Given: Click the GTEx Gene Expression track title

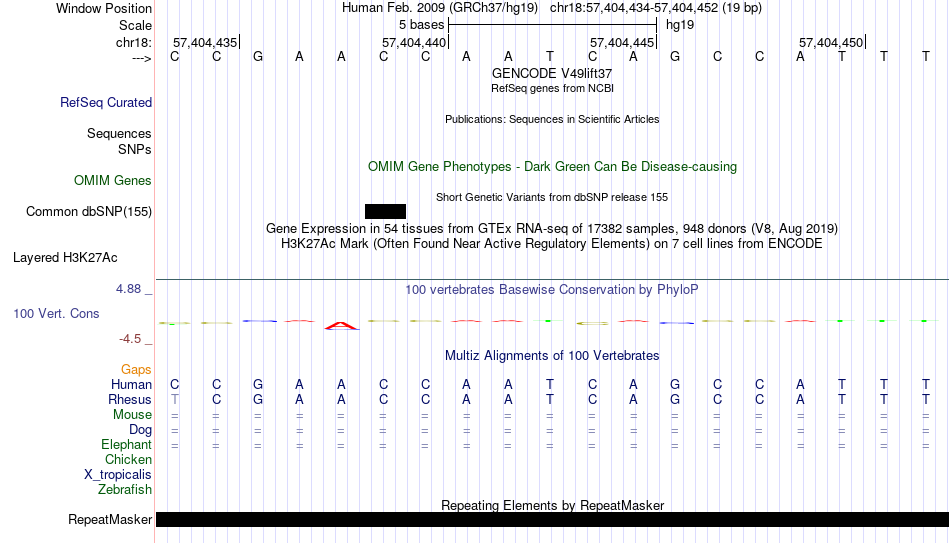Looking at the screenshot, I should 552,228.
